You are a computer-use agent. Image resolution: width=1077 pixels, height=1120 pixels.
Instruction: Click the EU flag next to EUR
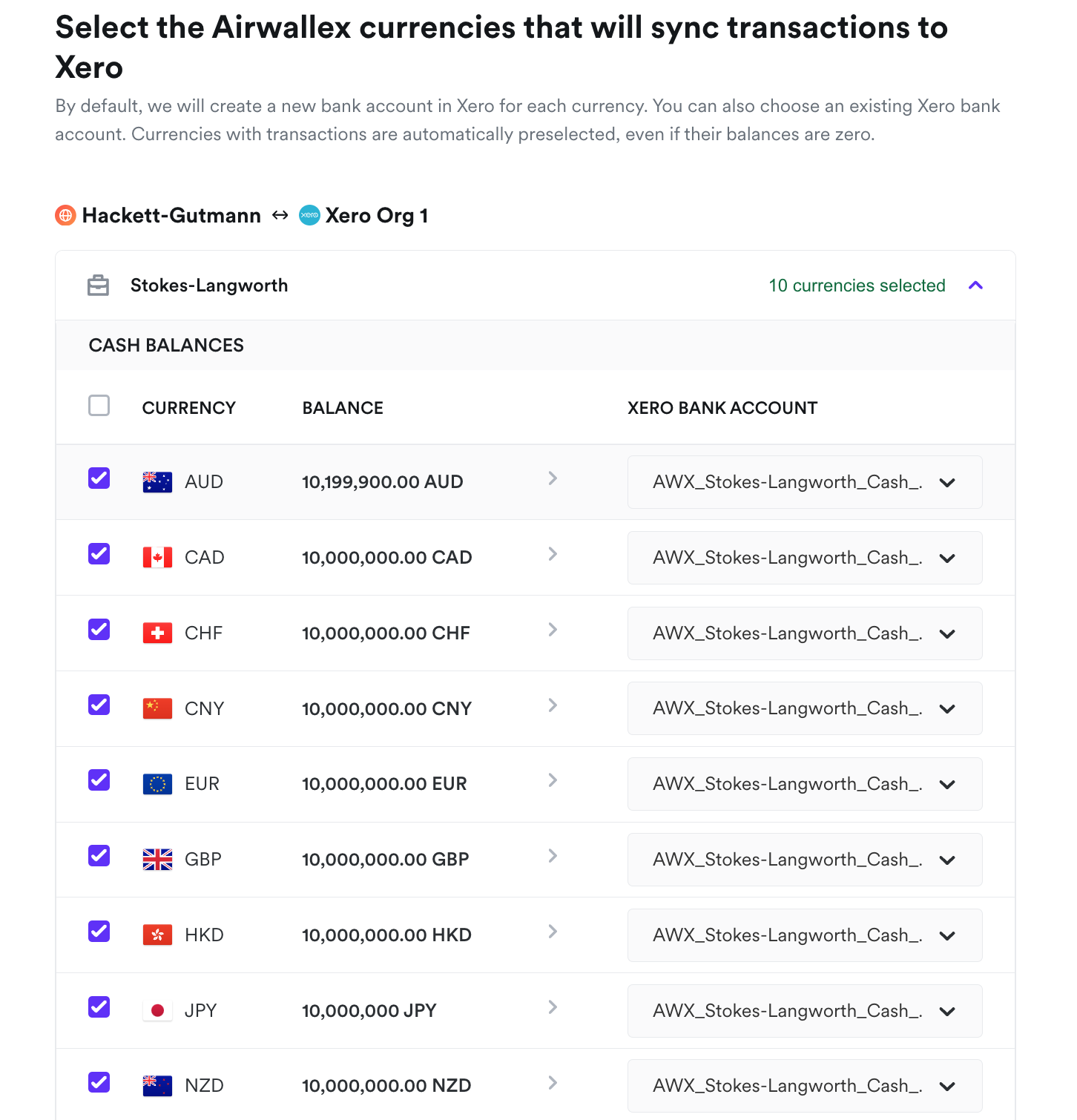157,784
